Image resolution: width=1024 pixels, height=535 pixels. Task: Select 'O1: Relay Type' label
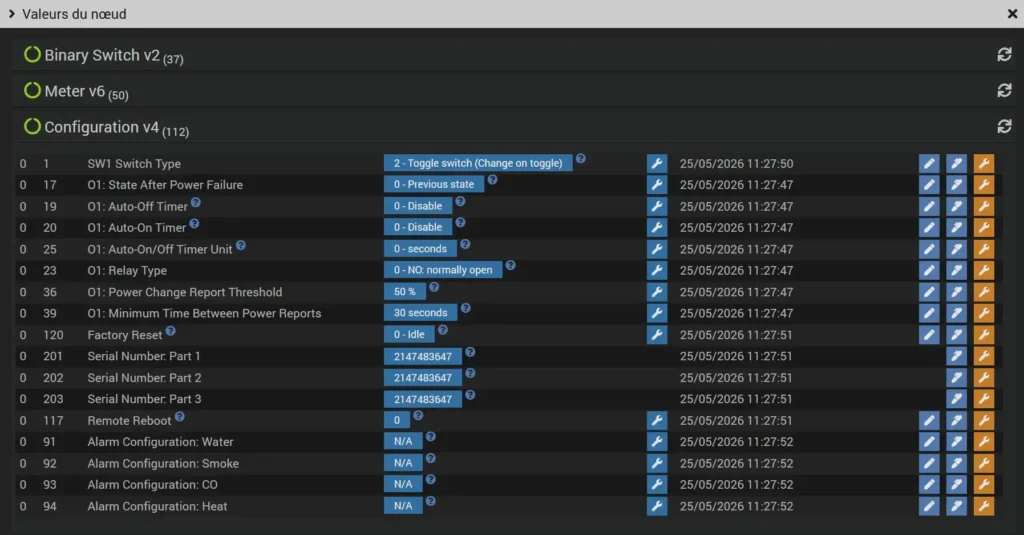pos(127,270)
